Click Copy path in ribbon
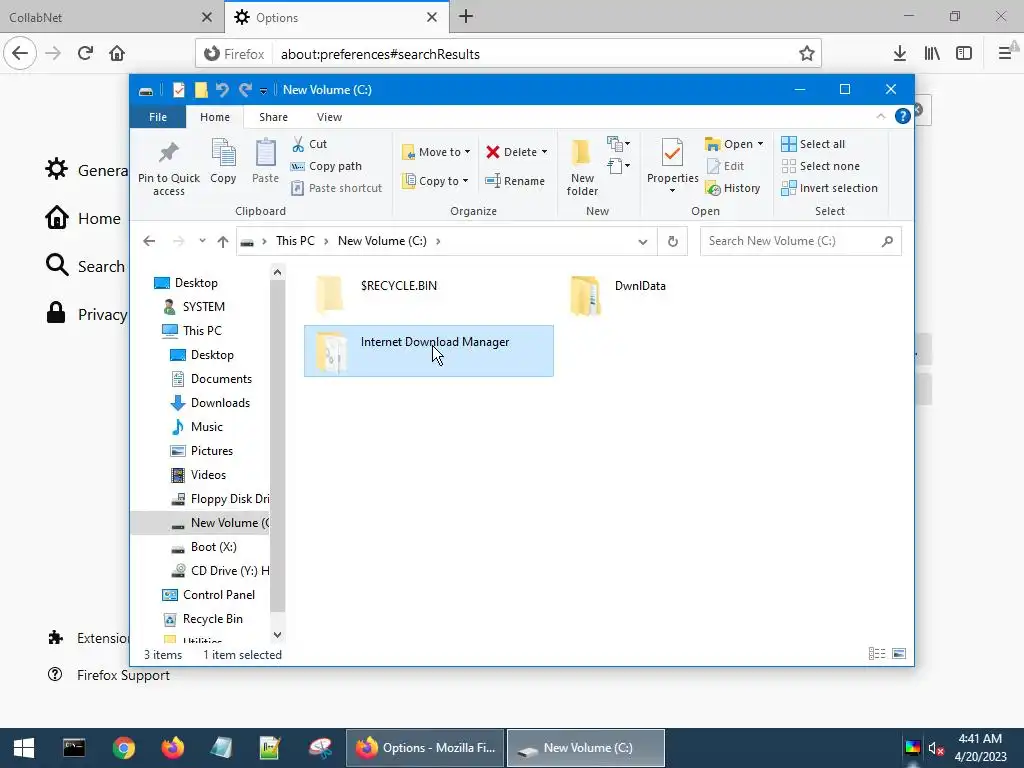The height and width of the screenshot is (768, 1024). click(326, 166)
